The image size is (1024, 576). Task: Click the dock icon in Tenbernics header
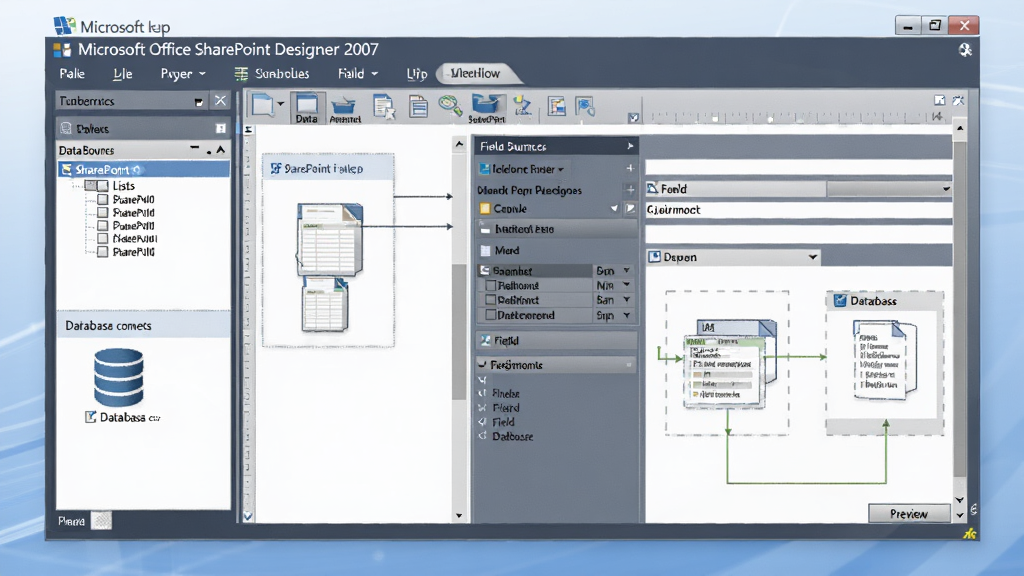[x=199, y=102]
